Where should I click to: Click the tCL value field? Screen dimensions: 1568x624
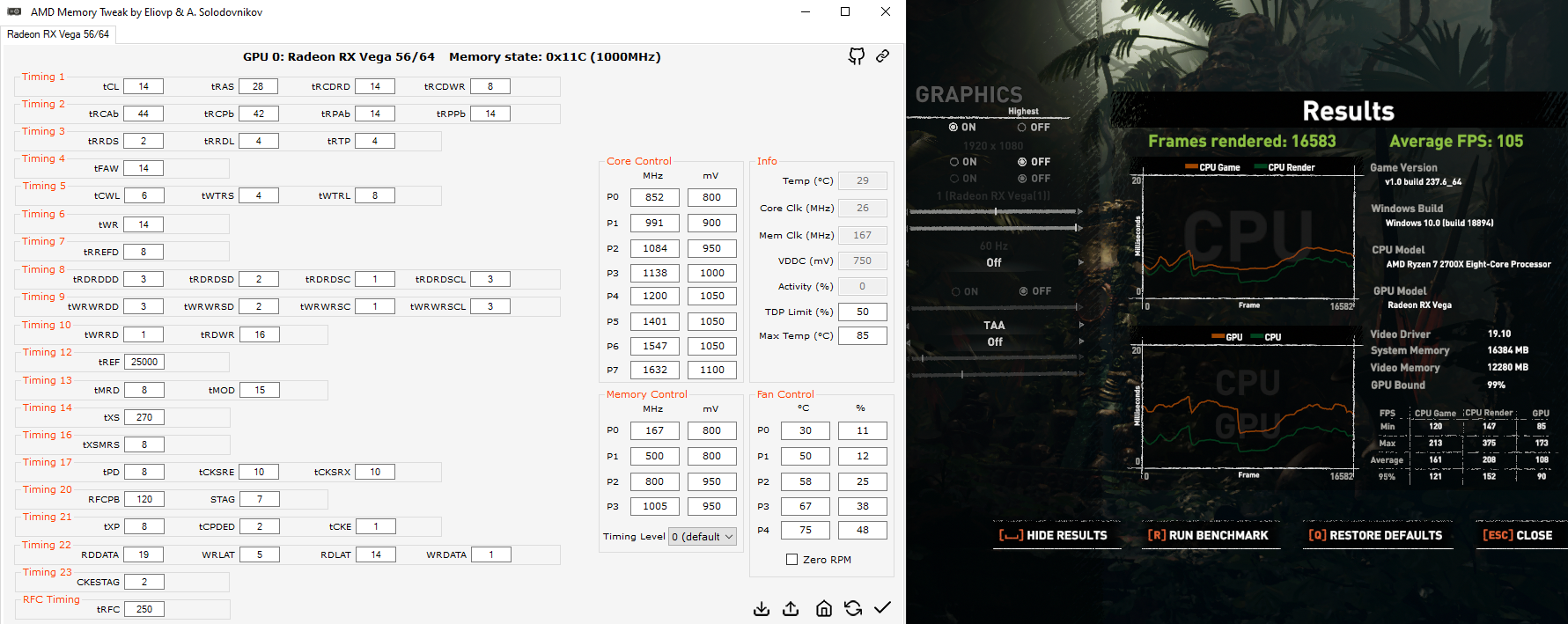[x=144, y=86]
